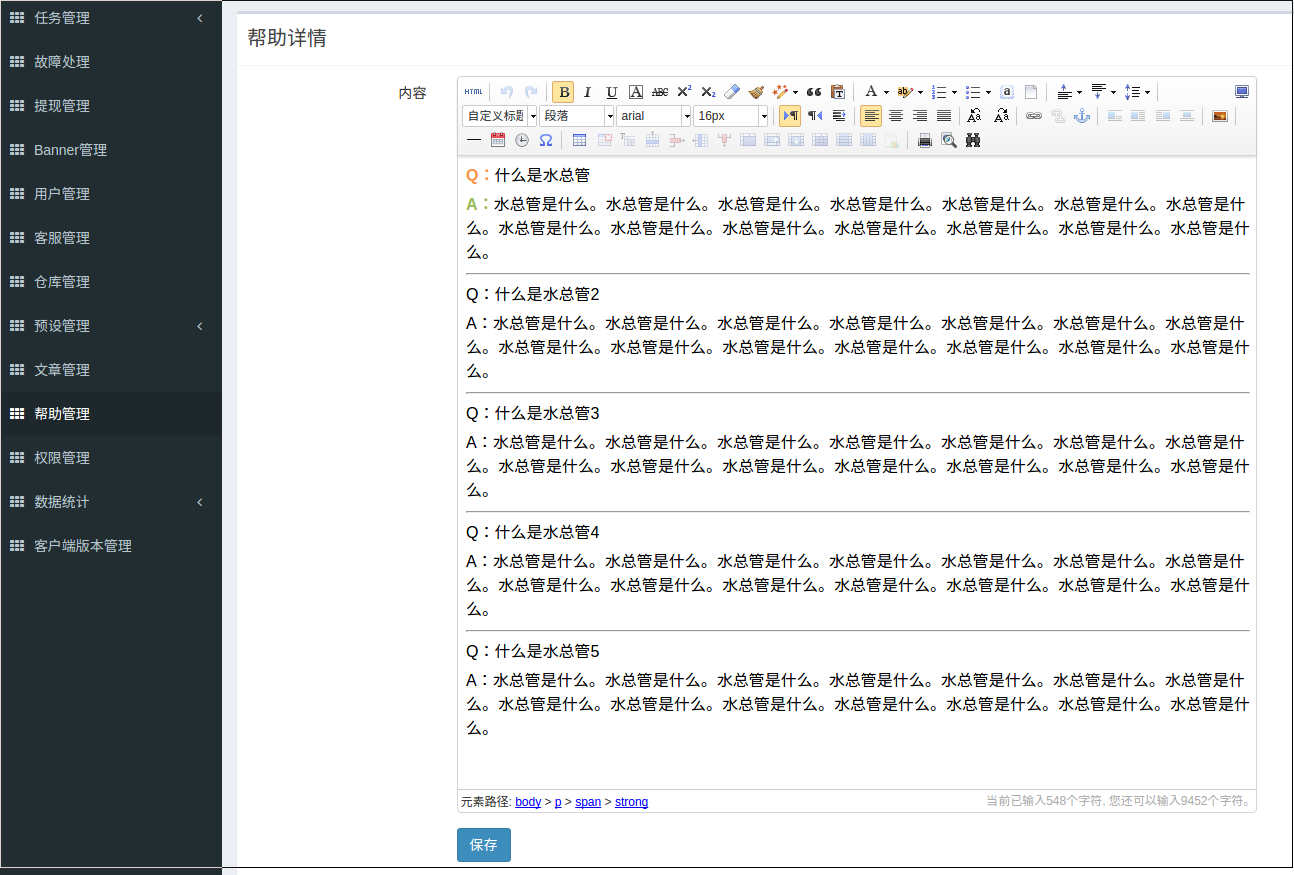Click into the text 什么是水总管3
The image size is (1294, 875).
click(x=547, y=413)
